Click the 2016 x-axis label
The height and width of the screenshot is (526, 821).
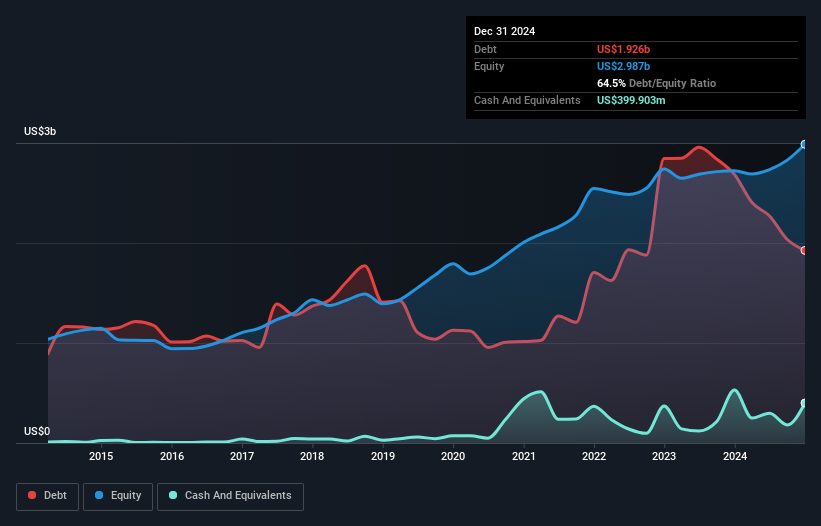tap(172, 456)
